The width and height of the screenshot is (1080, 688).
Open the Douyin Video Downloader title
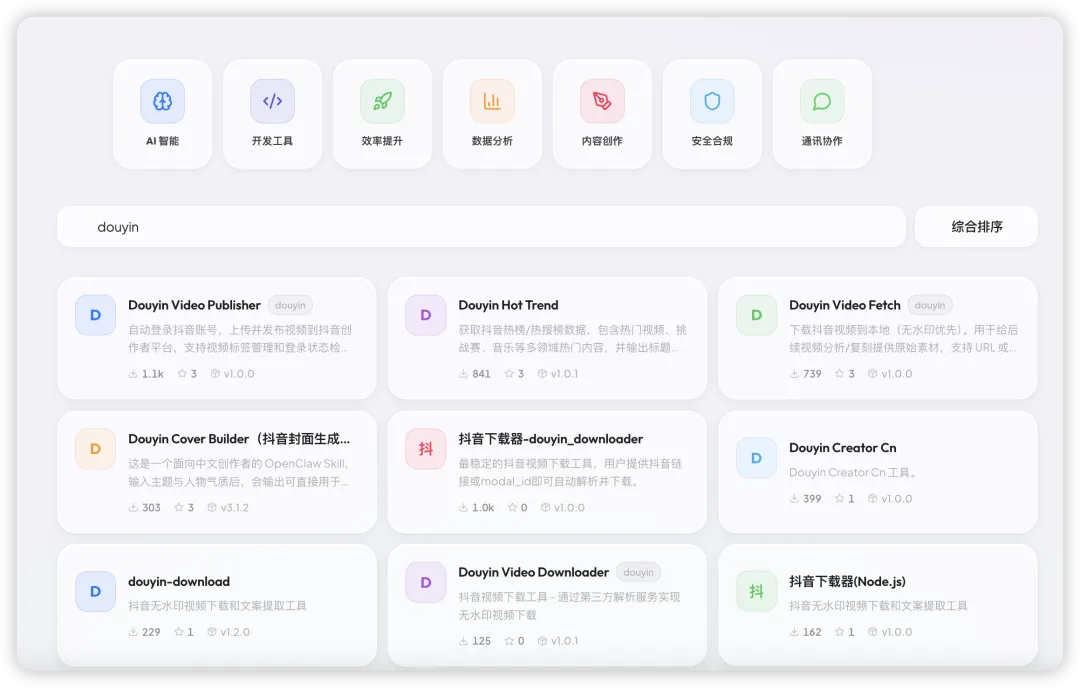(534, 572)
